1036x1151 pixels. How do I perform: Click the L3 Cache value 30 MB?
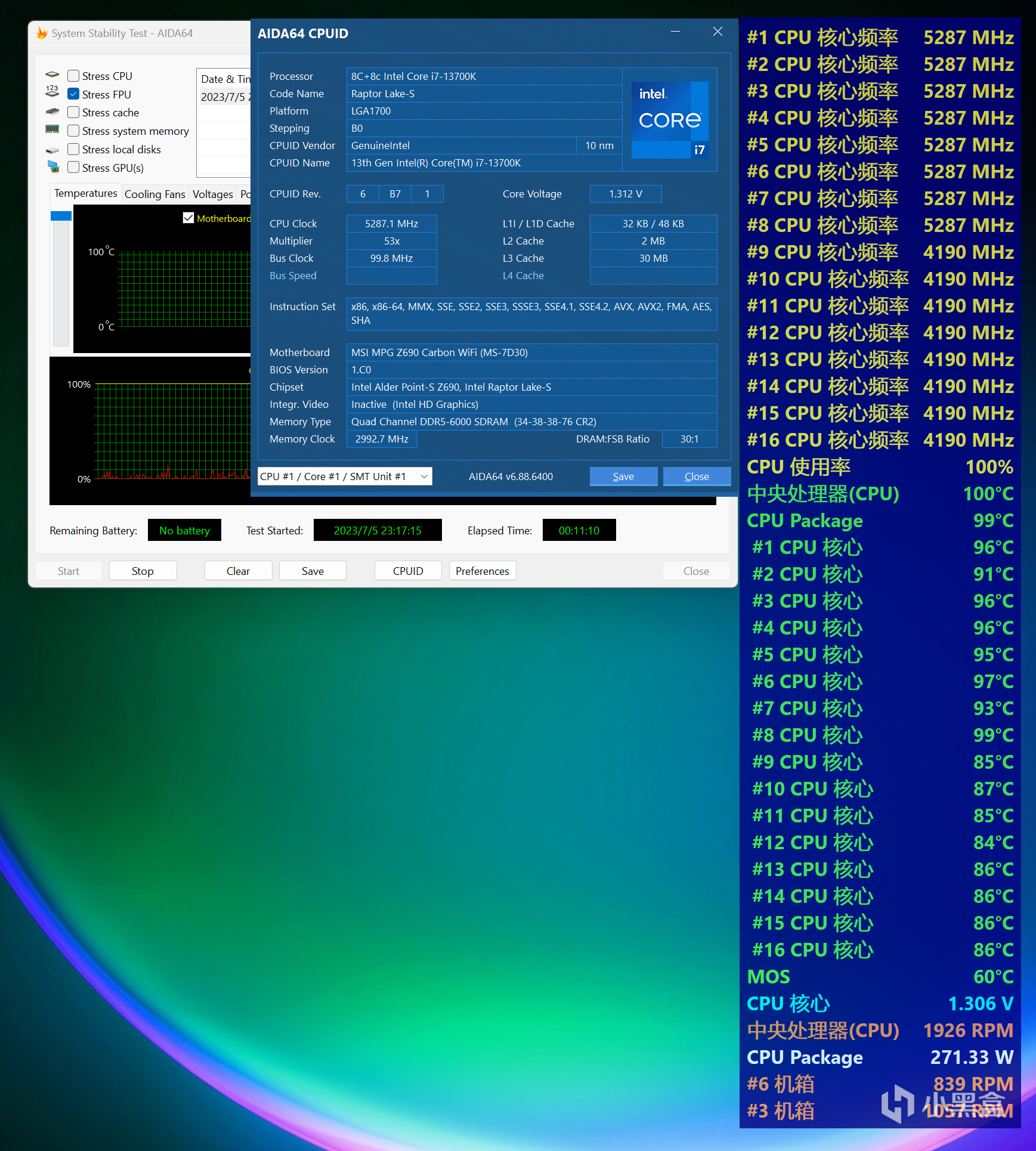(x=653, y=258)
